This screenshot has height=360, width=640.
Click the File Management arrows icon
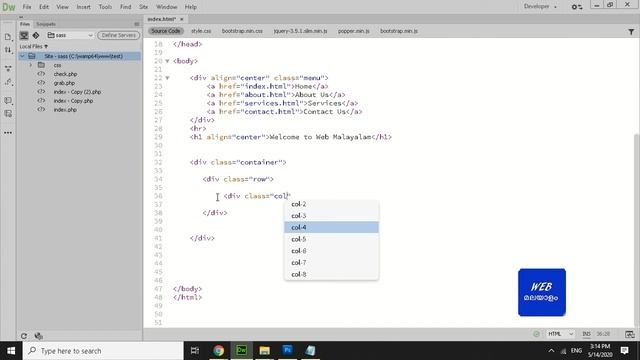click(x=8, y=50)
